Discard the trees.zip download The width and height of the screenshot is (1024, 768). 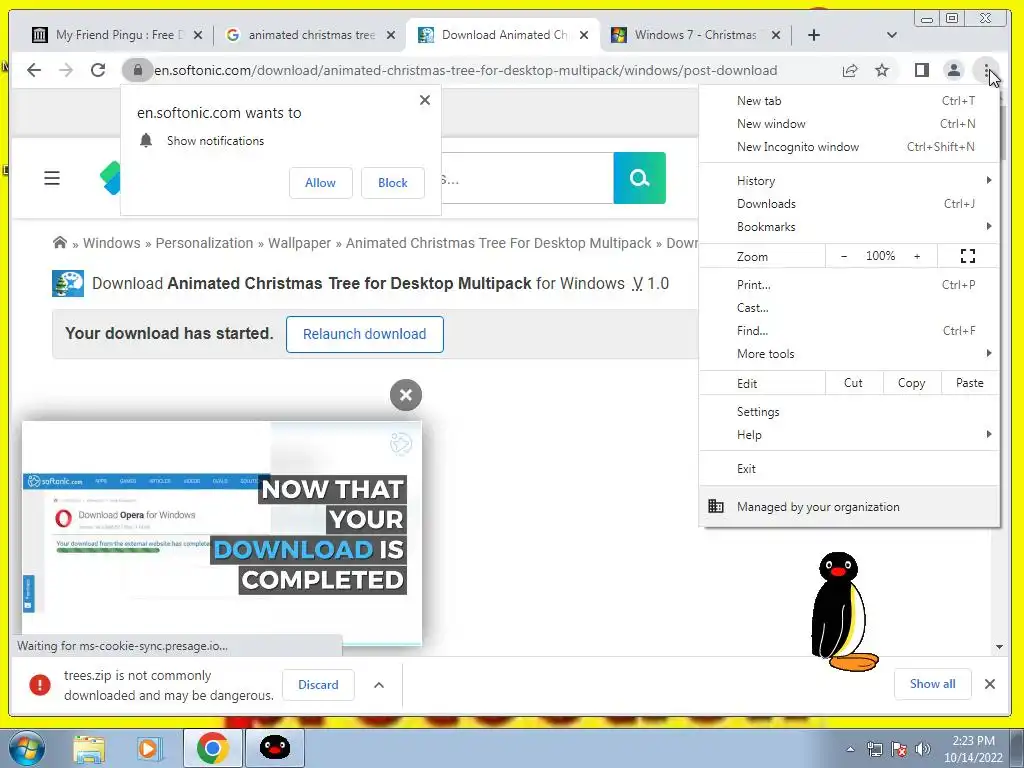pos(318,685)
